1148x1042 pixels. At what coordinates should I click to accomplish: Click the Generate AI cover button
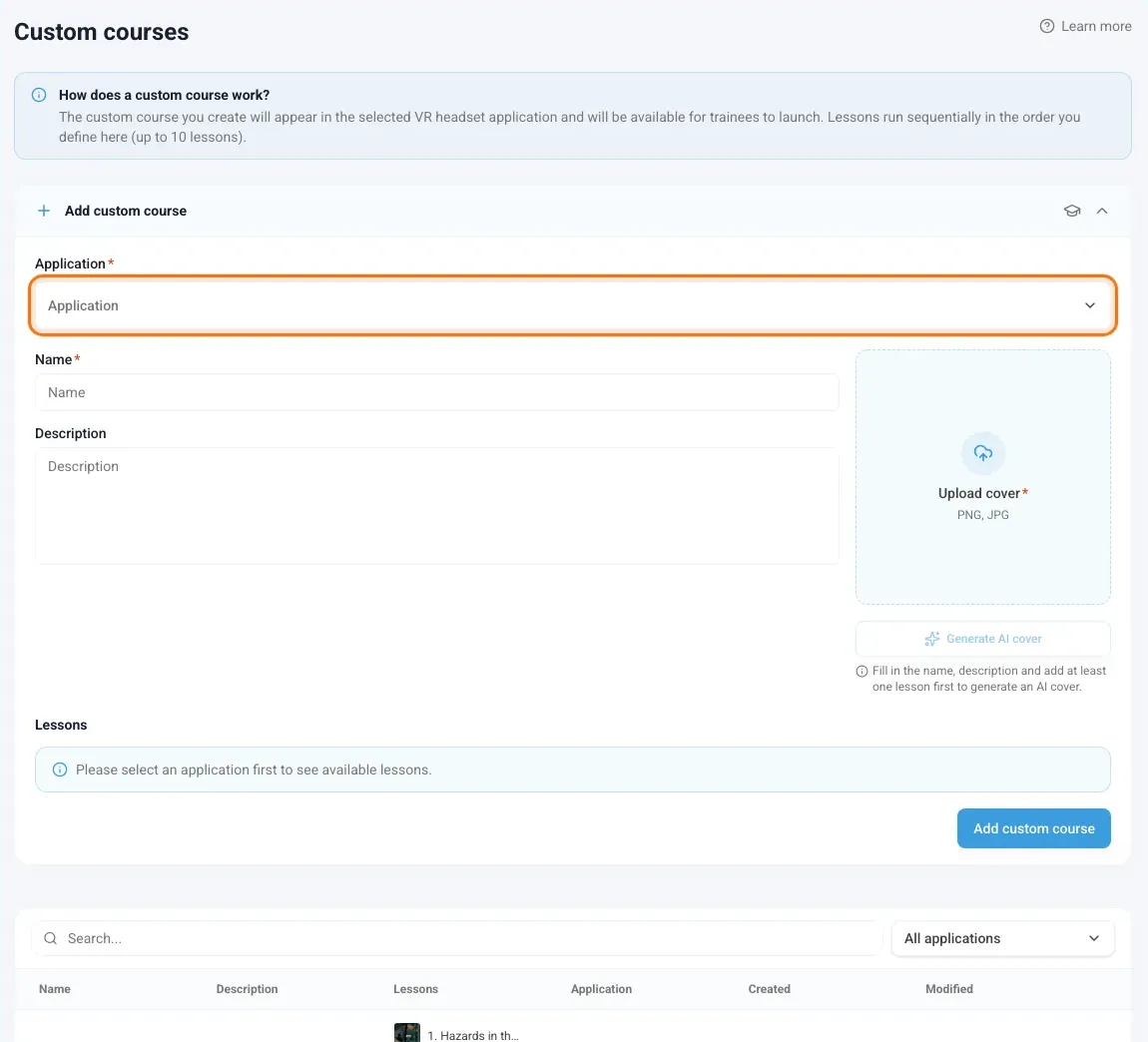tap(982, 639)
